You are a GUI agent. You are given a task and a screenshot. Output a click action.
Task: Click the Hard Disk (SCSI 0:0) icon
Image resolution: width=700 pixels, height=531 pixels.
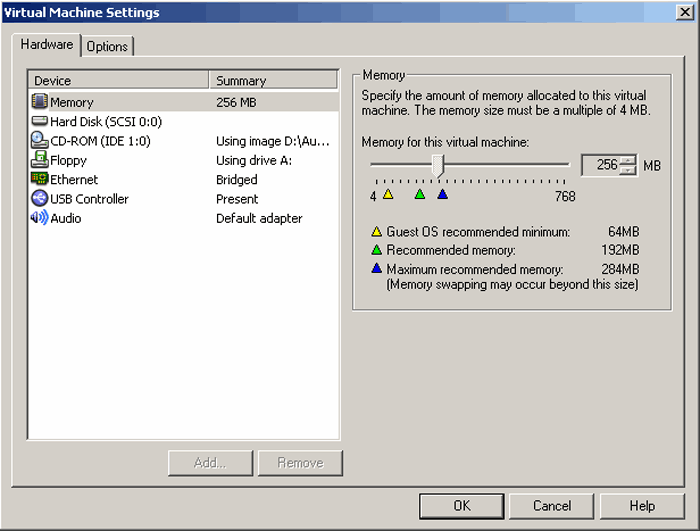[x=40, y=121]
